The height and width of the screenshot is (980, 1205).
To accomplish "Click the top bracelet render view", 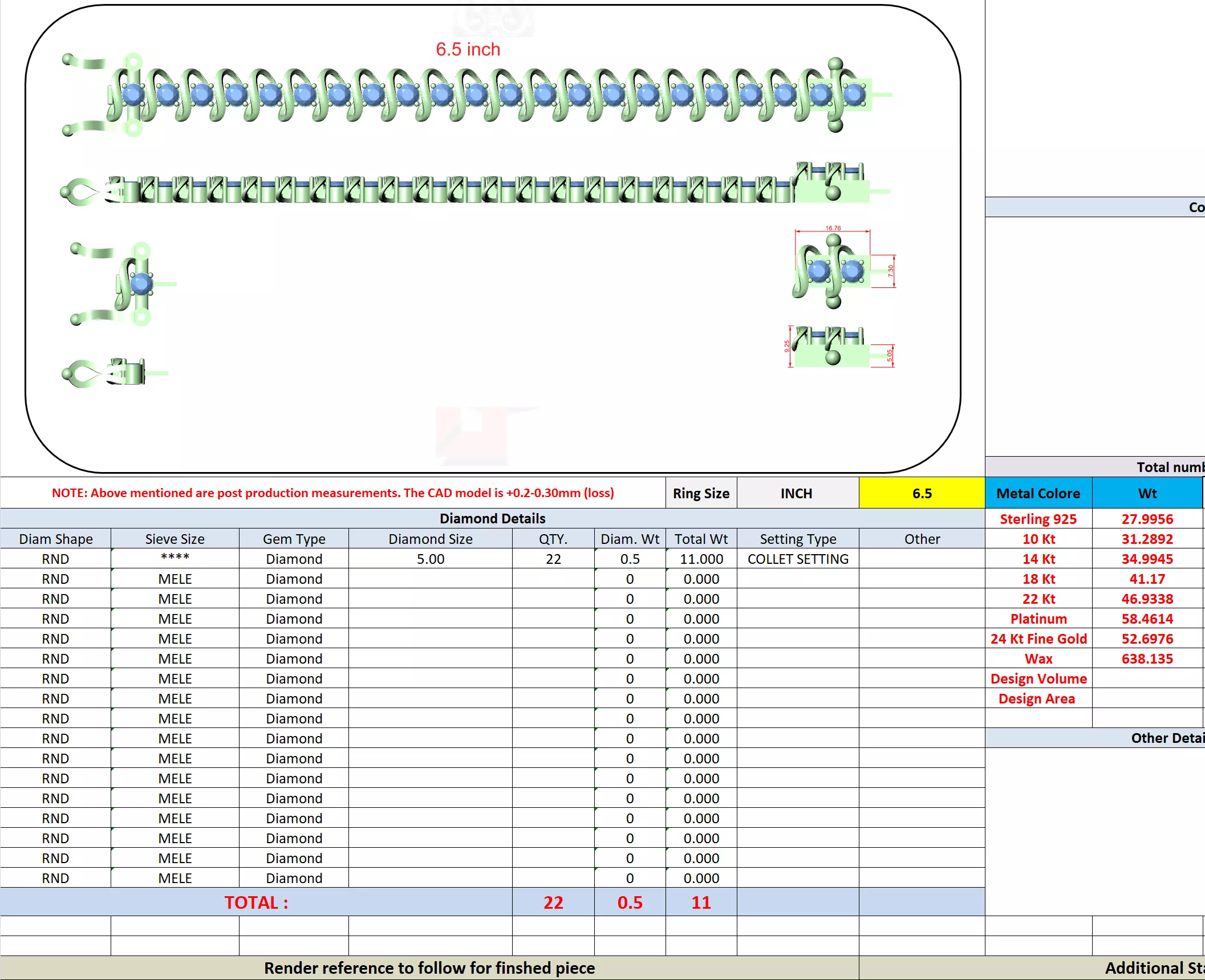I will click(479, 95).
